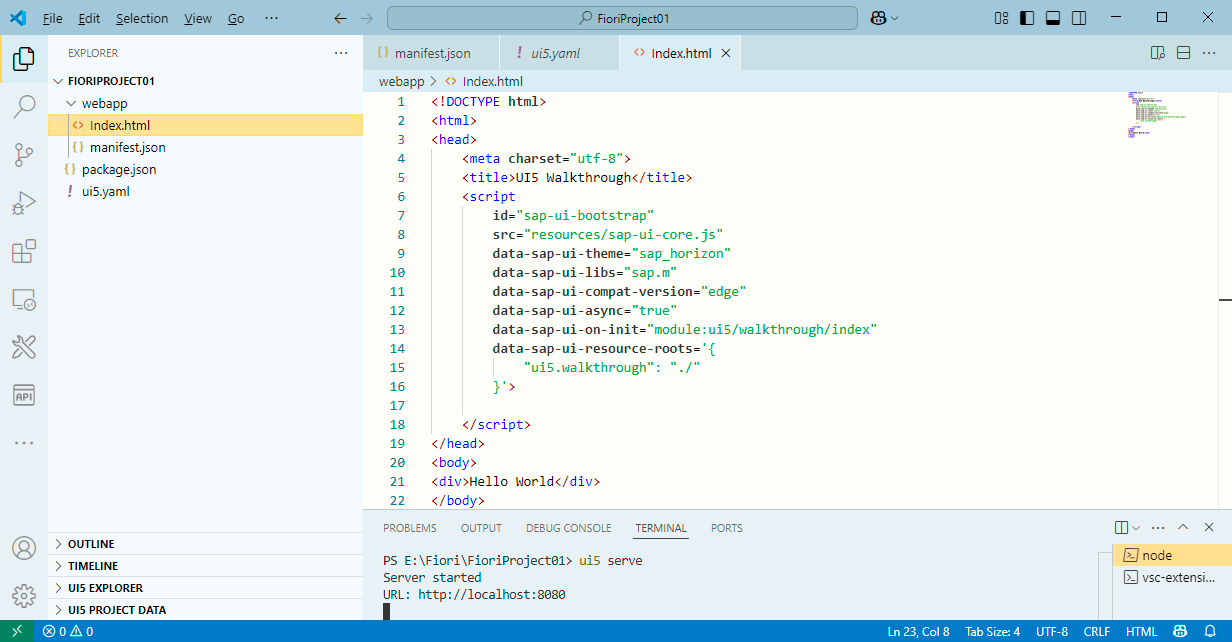Expand the OUTLINE section
This screenshot has height=642, width=1232.
tap(206, 544)
